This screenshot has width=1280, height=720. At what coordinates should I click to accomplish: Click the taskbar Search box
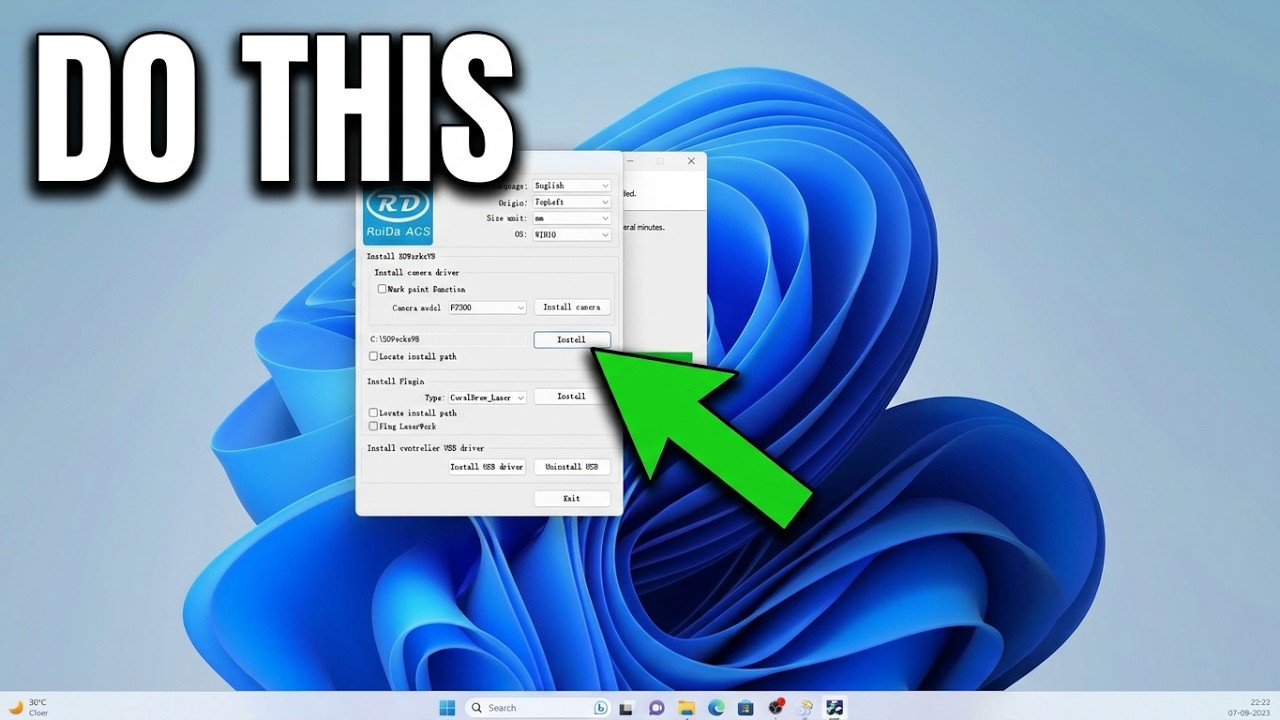pyautogui.click(x=539, y=707)
